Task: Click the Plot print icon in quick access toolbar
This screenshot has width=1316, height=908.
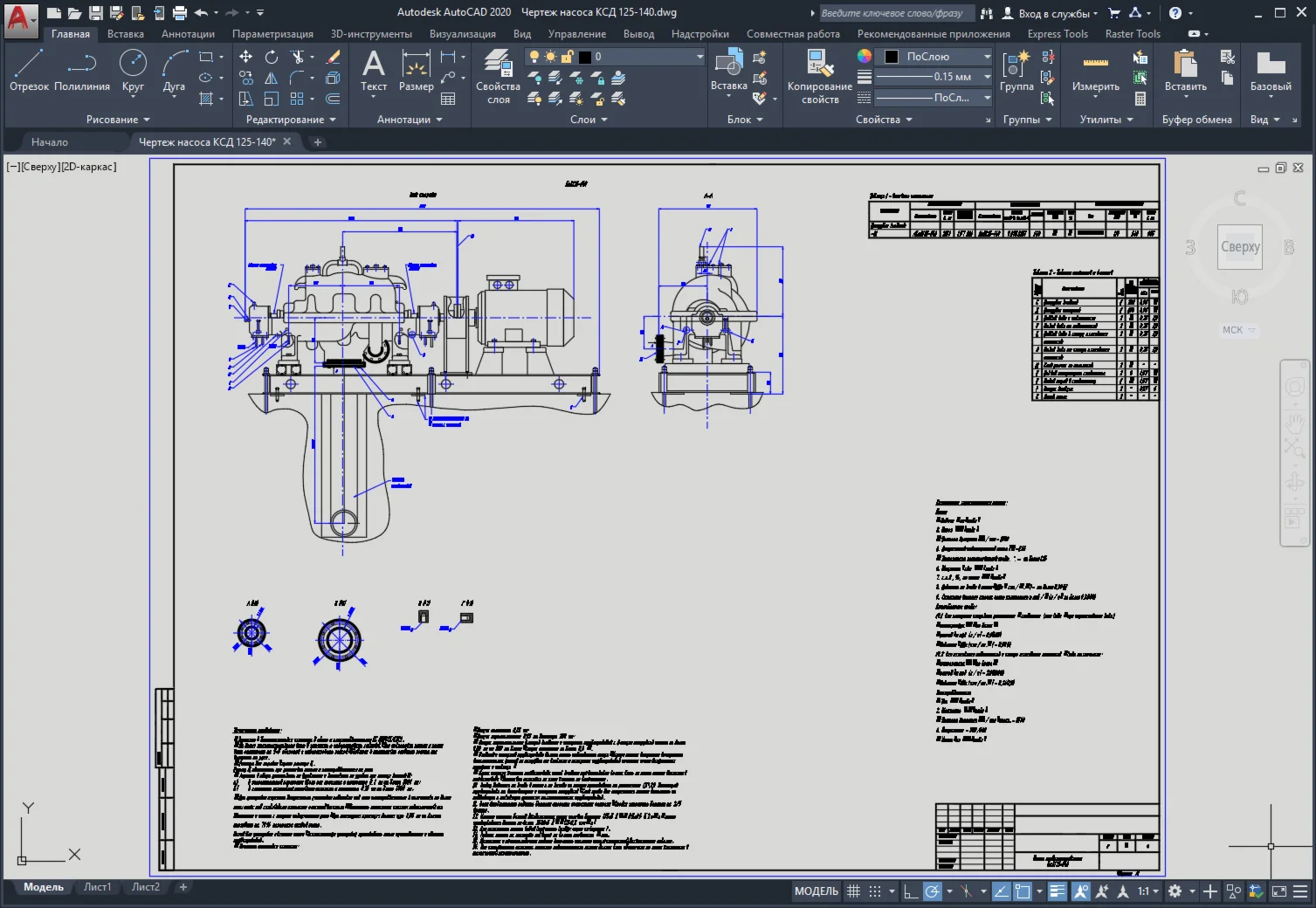Action: (180, 12)
